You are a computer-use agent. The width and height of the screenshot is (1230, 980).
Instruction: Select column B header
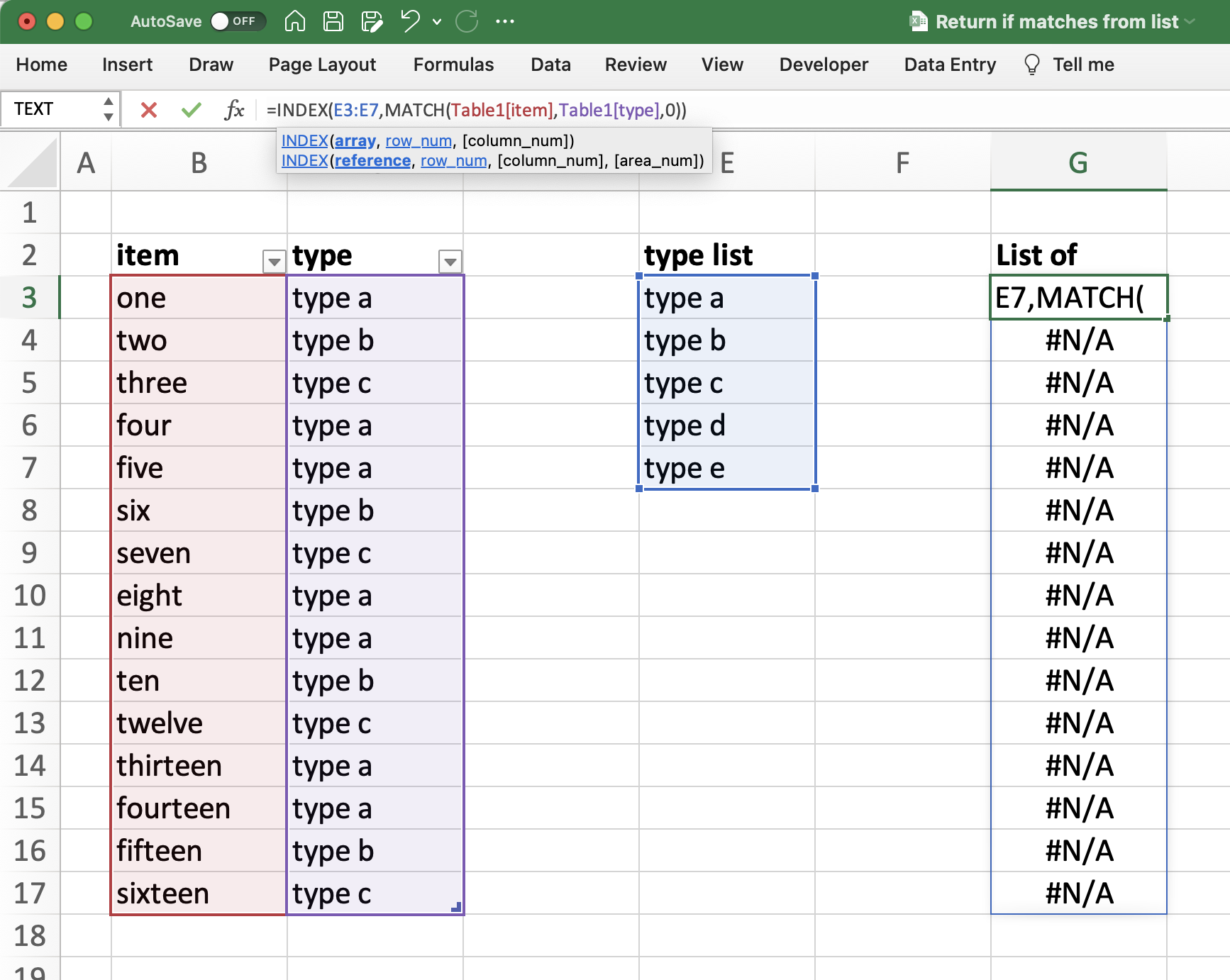tap(199, 162)
